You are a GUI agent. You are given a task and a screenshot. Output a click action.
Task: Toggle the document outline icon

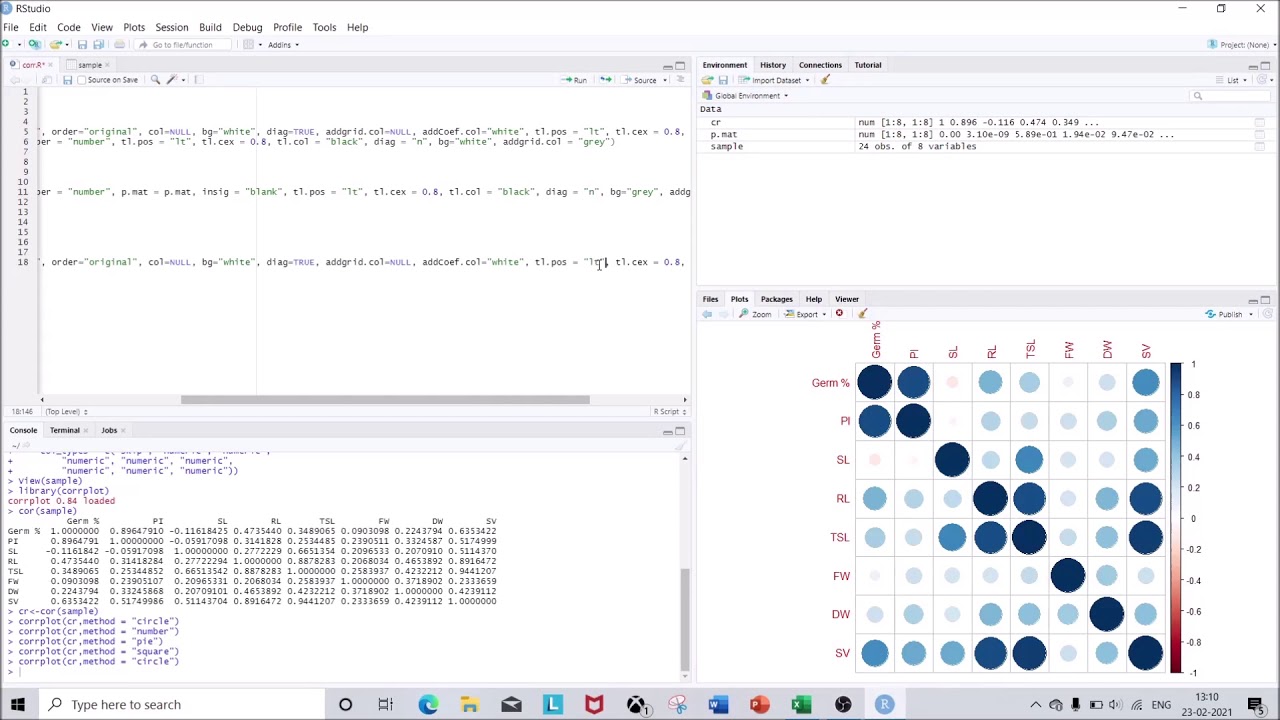pyautogui.click(x=680, y=80)
